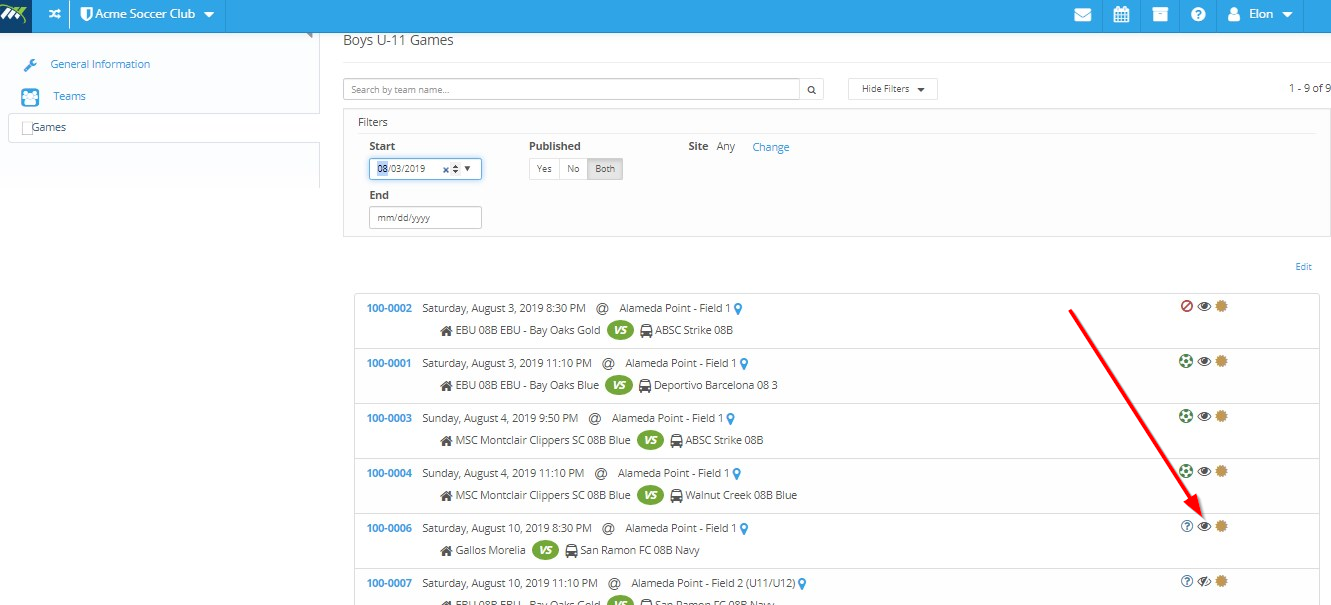Set the Published filter to Yes

(544, 169)
